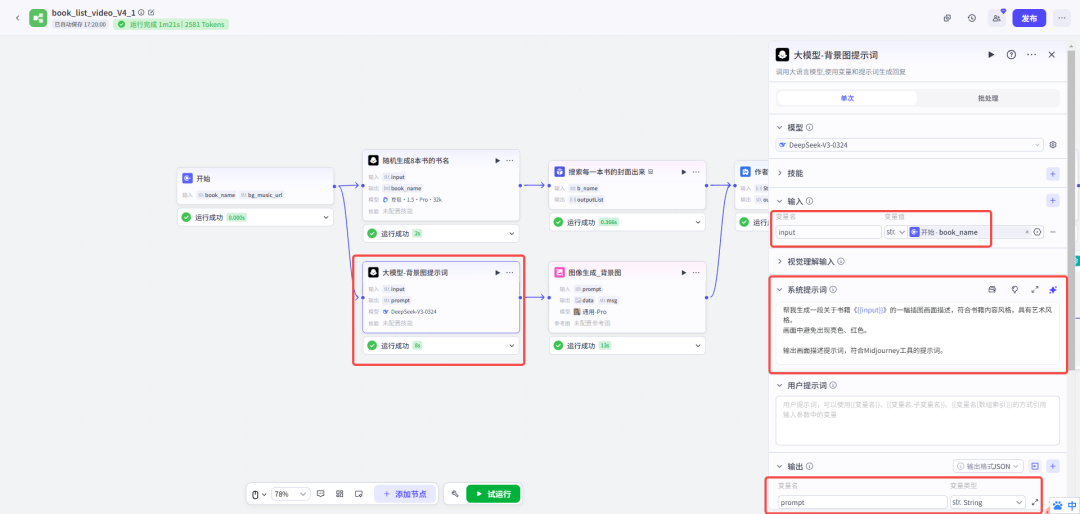Expand the 系统提示词 editor to fullscreen
1080x514 pixels.
coord(1034,289)
